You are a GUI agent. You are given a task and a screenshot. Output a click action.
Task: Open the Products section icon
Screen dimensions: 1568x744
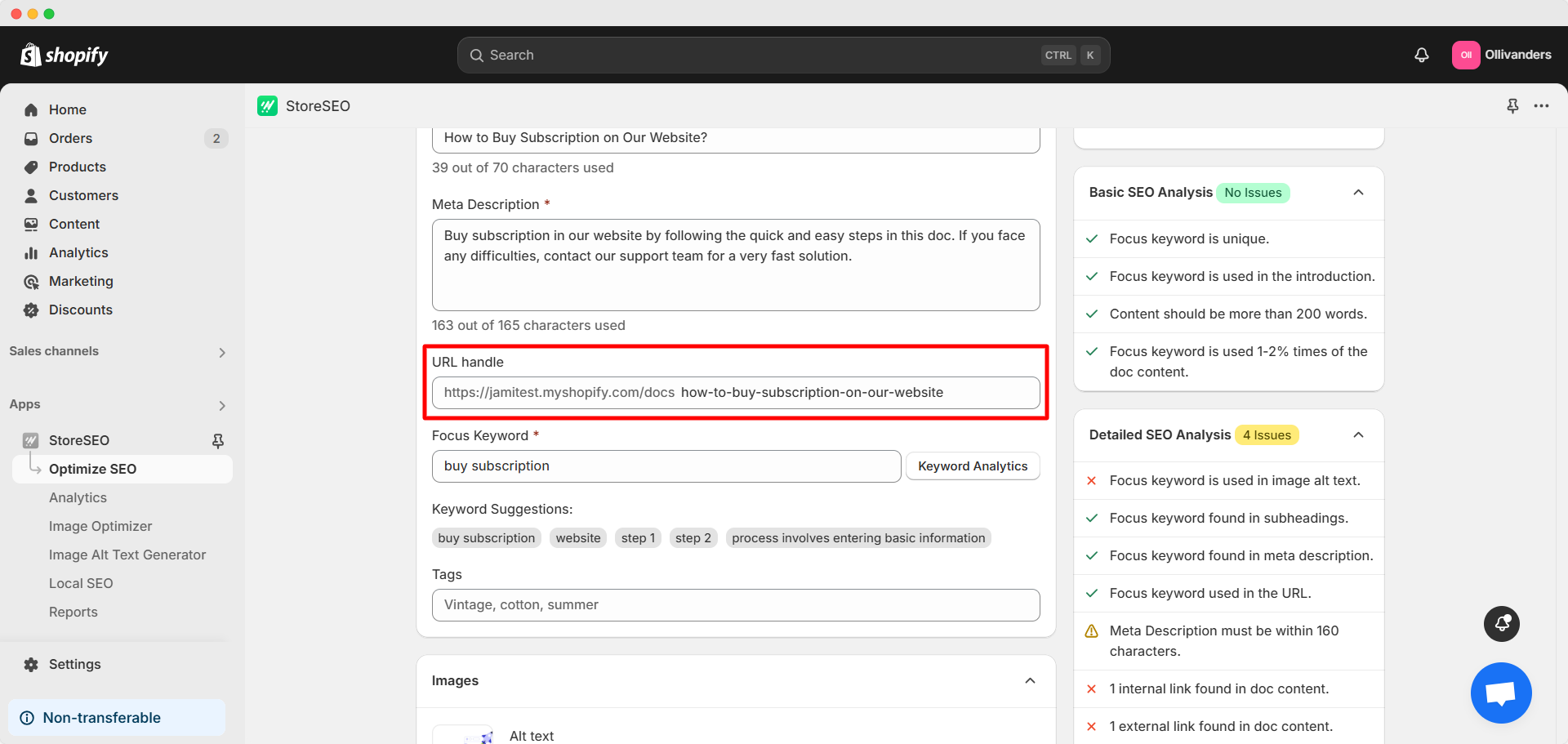tap(30, 167)
